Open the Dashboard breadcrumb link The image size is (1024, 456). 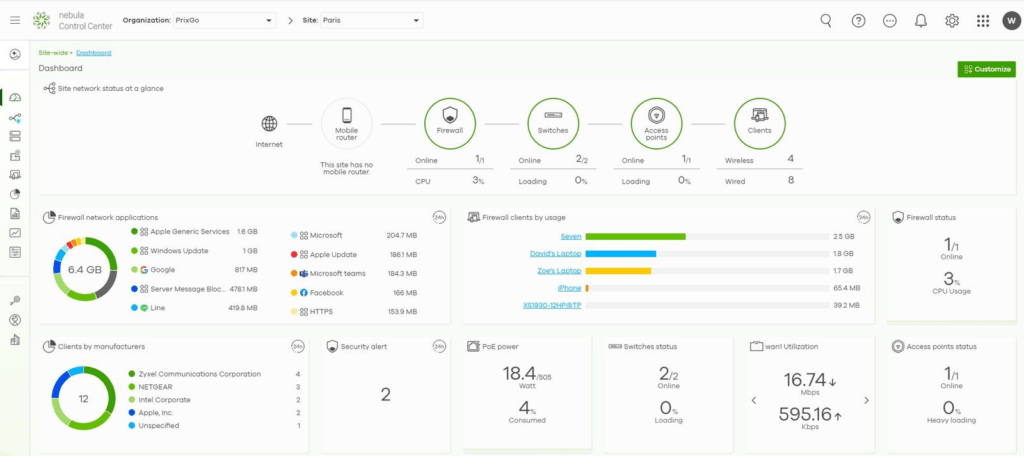[x=93, y=53]
